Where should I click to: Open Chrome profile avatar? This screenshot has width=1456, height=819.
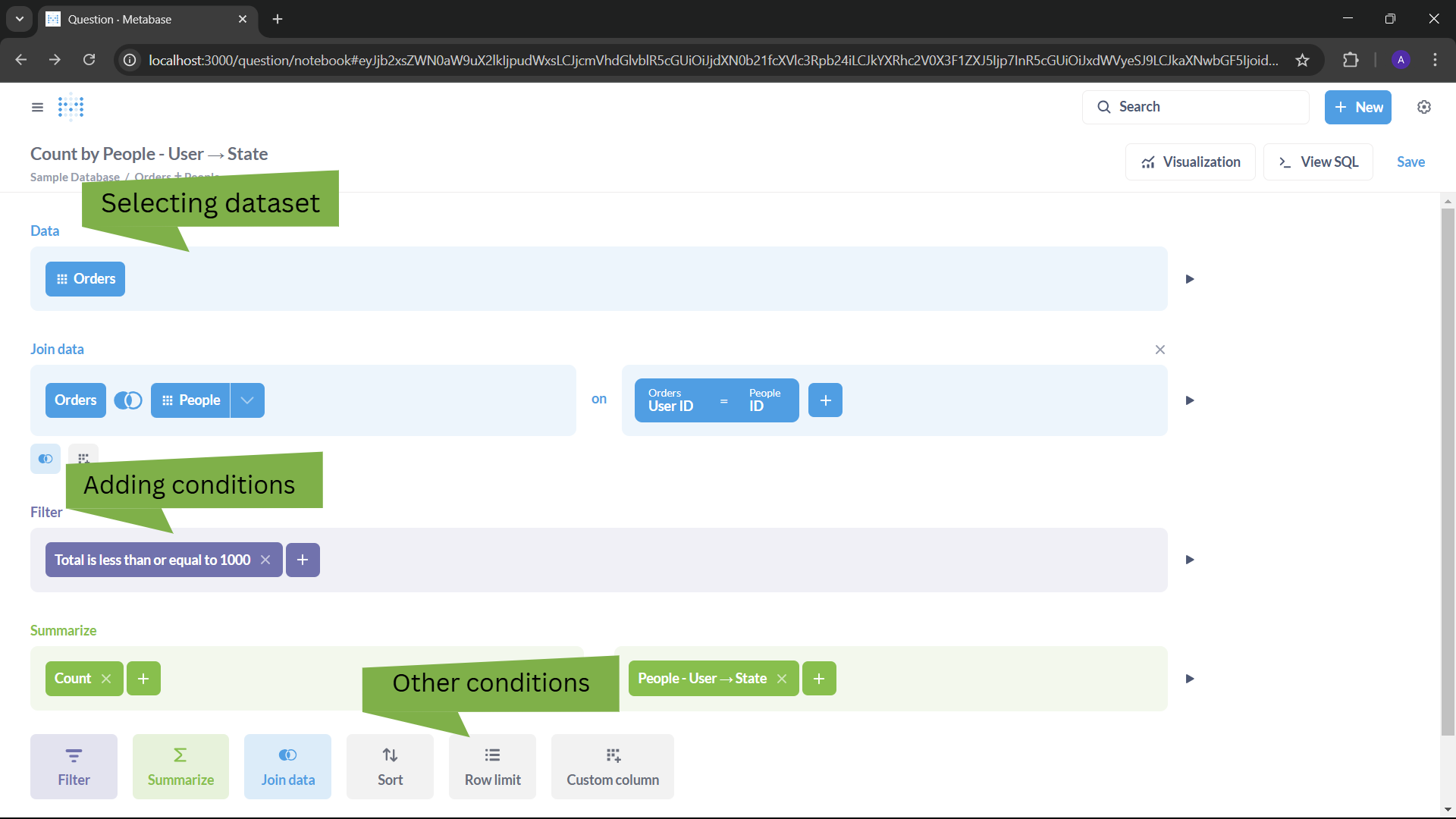pos(1401,60)
